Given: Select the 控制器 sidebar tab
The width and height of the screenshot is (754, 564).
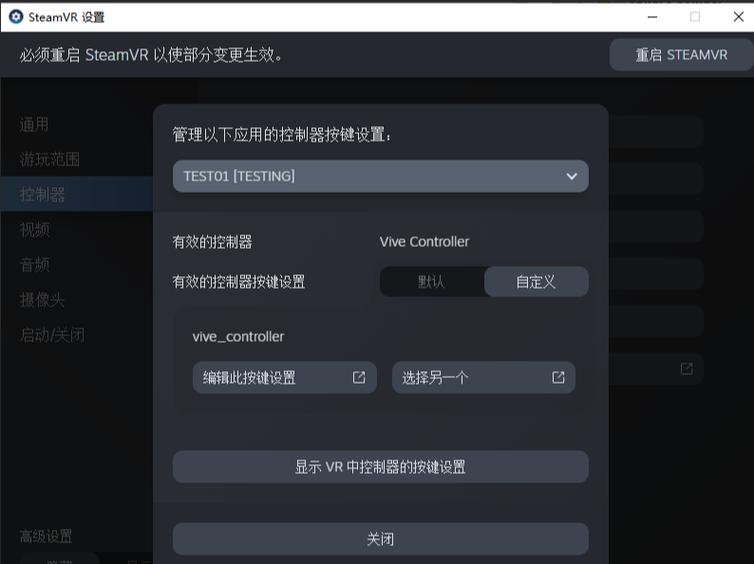Looking at the screenshot, I should [77, 194].
